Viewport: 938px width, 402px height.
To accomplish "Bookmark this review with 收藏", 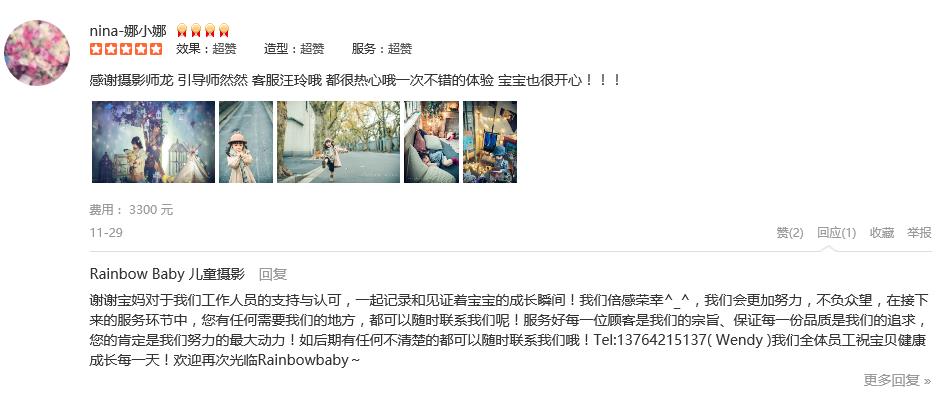I will (882, 233).
